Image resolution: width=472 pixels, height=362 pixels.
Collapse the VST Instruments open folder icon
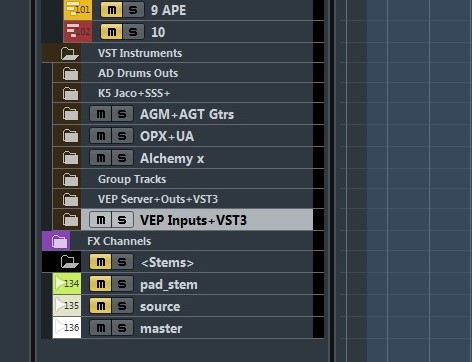pyautogui.click(x=70, y=53)
